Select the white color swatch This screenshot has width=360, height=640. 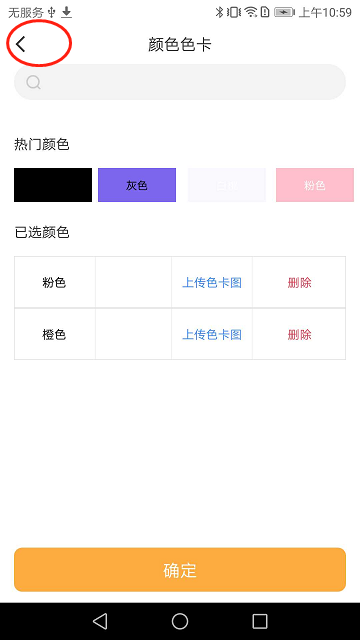227,185
